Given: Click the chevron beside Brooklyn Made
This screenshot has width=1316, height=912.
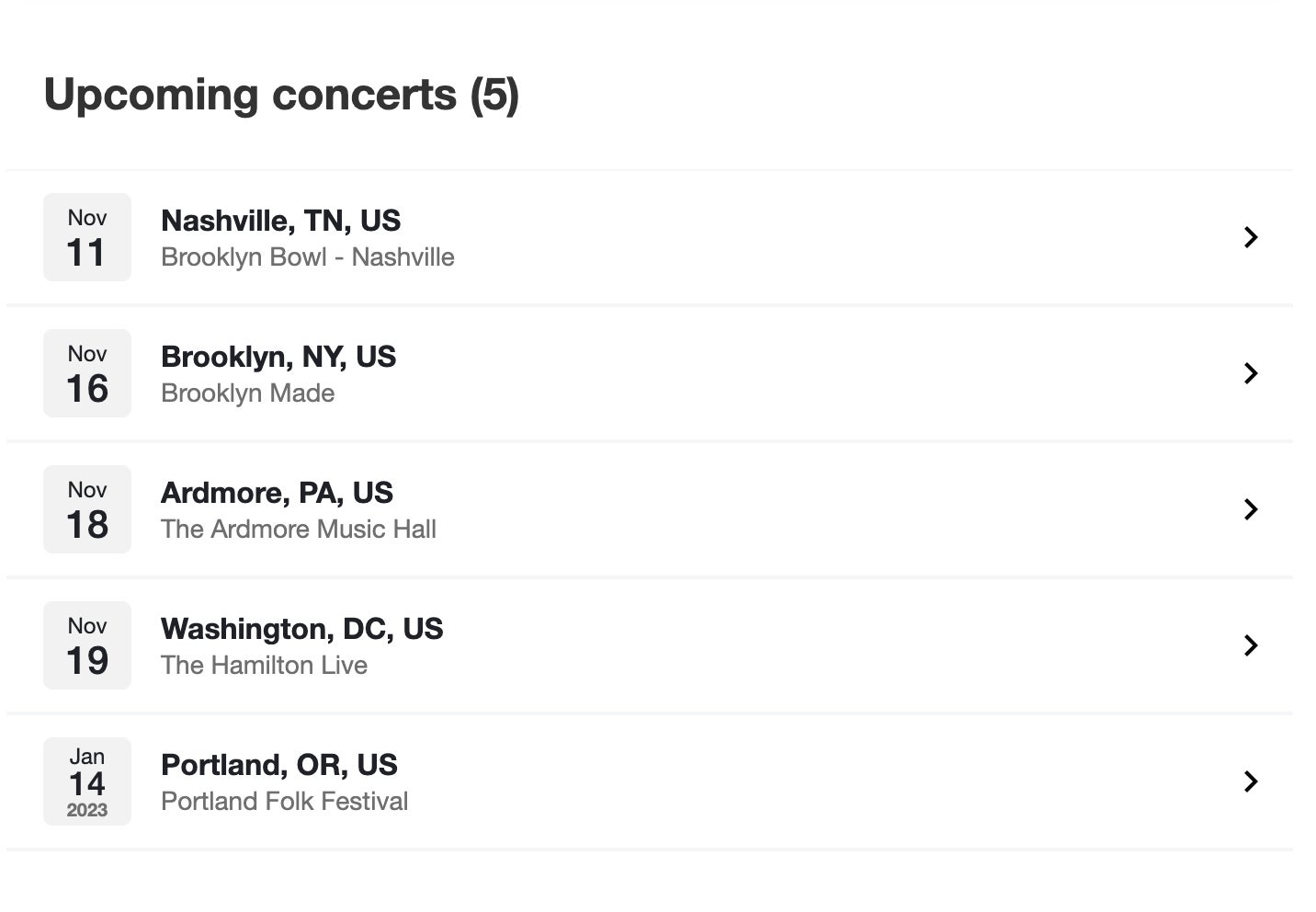Looking at the screenshot, I should (1250, 373).
